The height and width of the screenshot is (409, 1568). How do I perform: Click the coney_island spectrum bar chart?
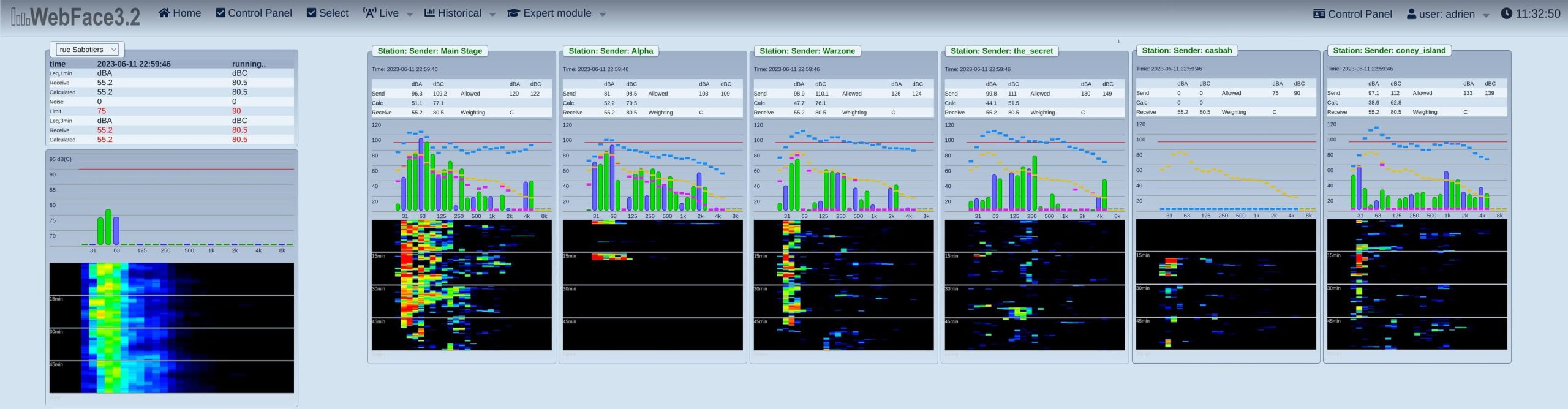point(1417,169)
